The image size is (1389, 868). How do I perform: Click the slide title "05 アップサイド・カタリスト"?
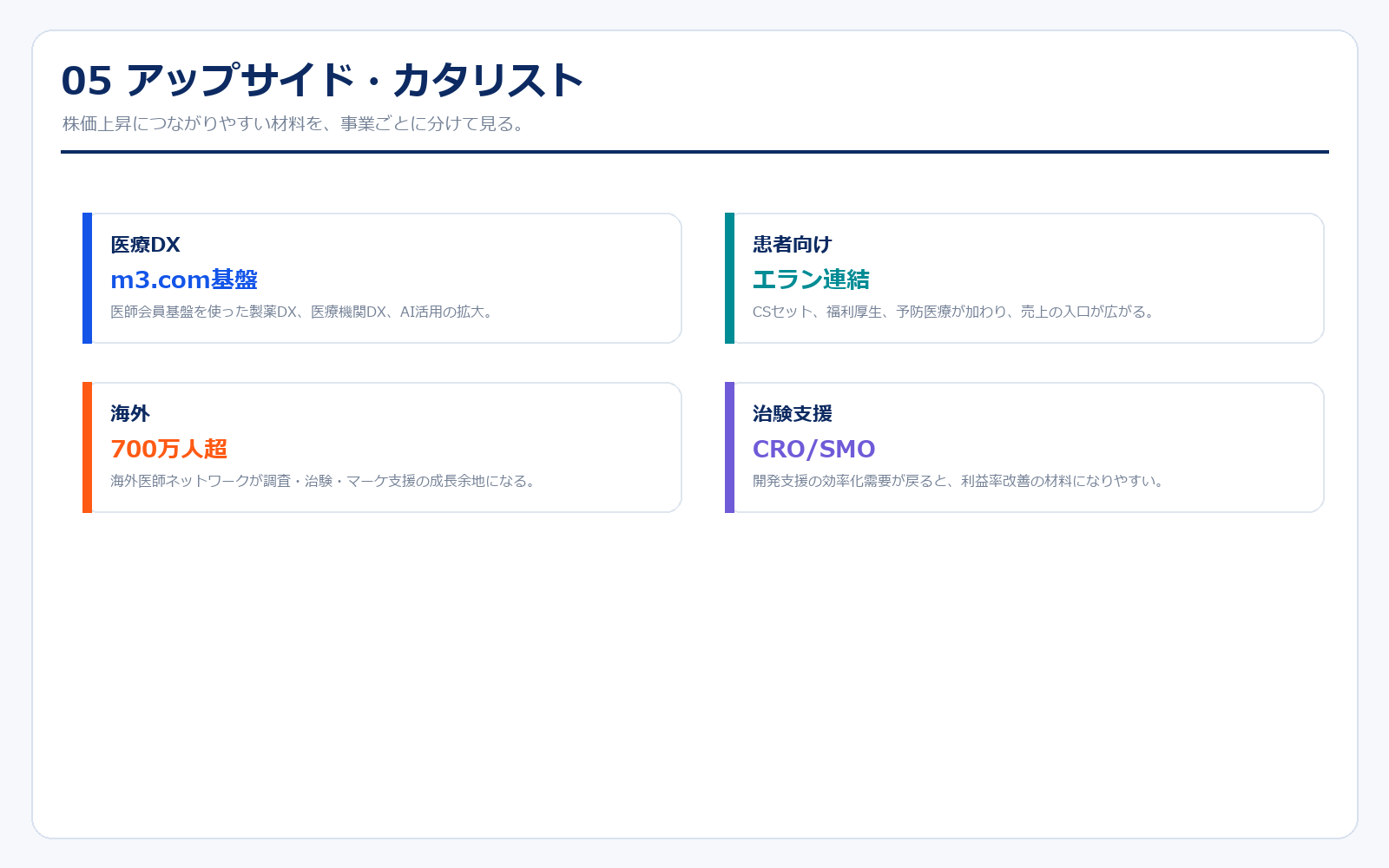322,81
